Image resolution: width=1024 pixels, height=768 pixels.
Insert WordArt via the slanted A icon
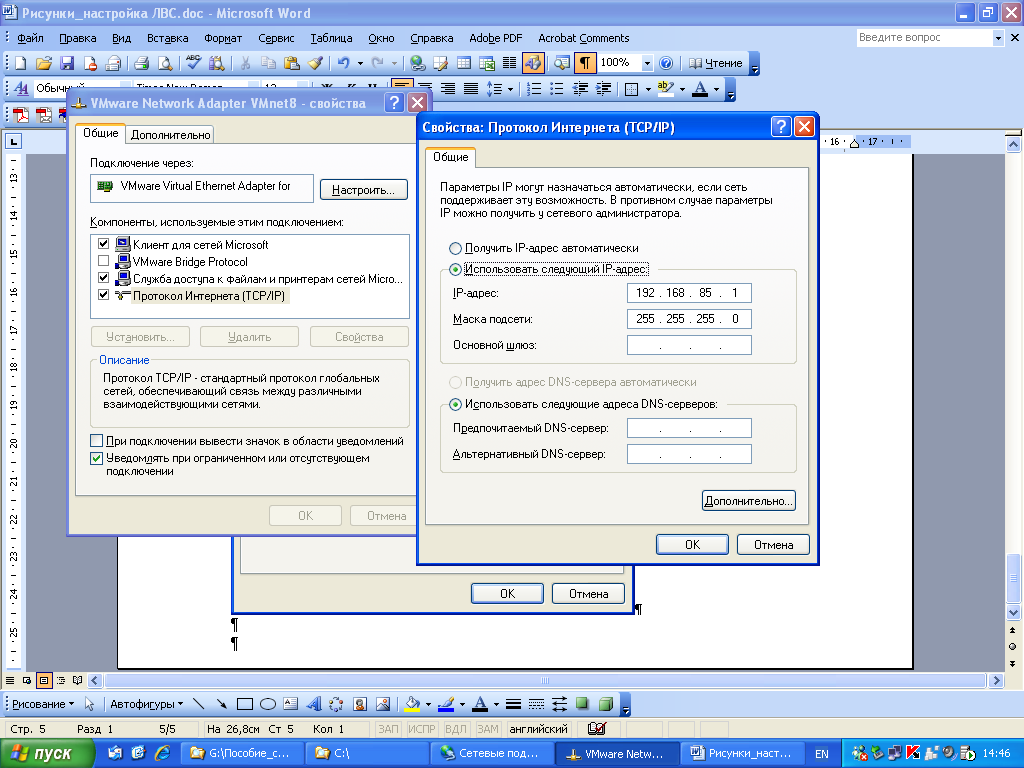point(314,704)
